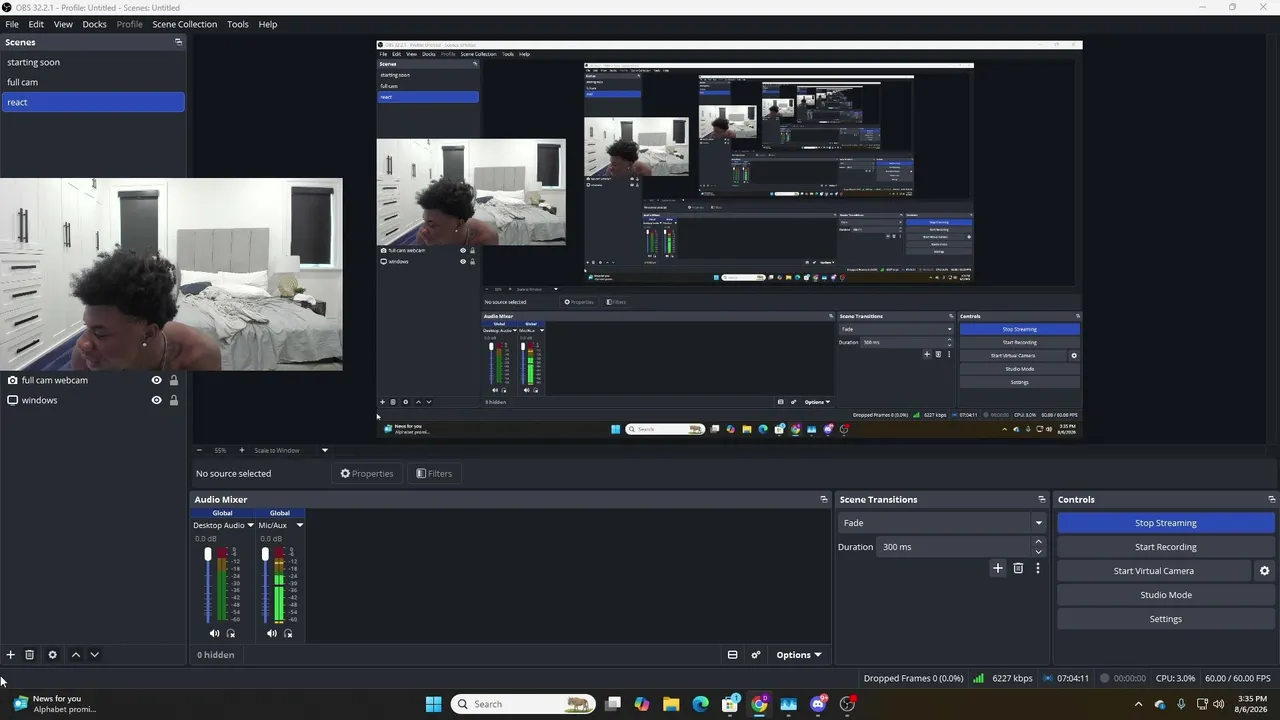Viewport: 1280px width, 720px height.
Task: Open the Tools menu
Action: point(238,24)
